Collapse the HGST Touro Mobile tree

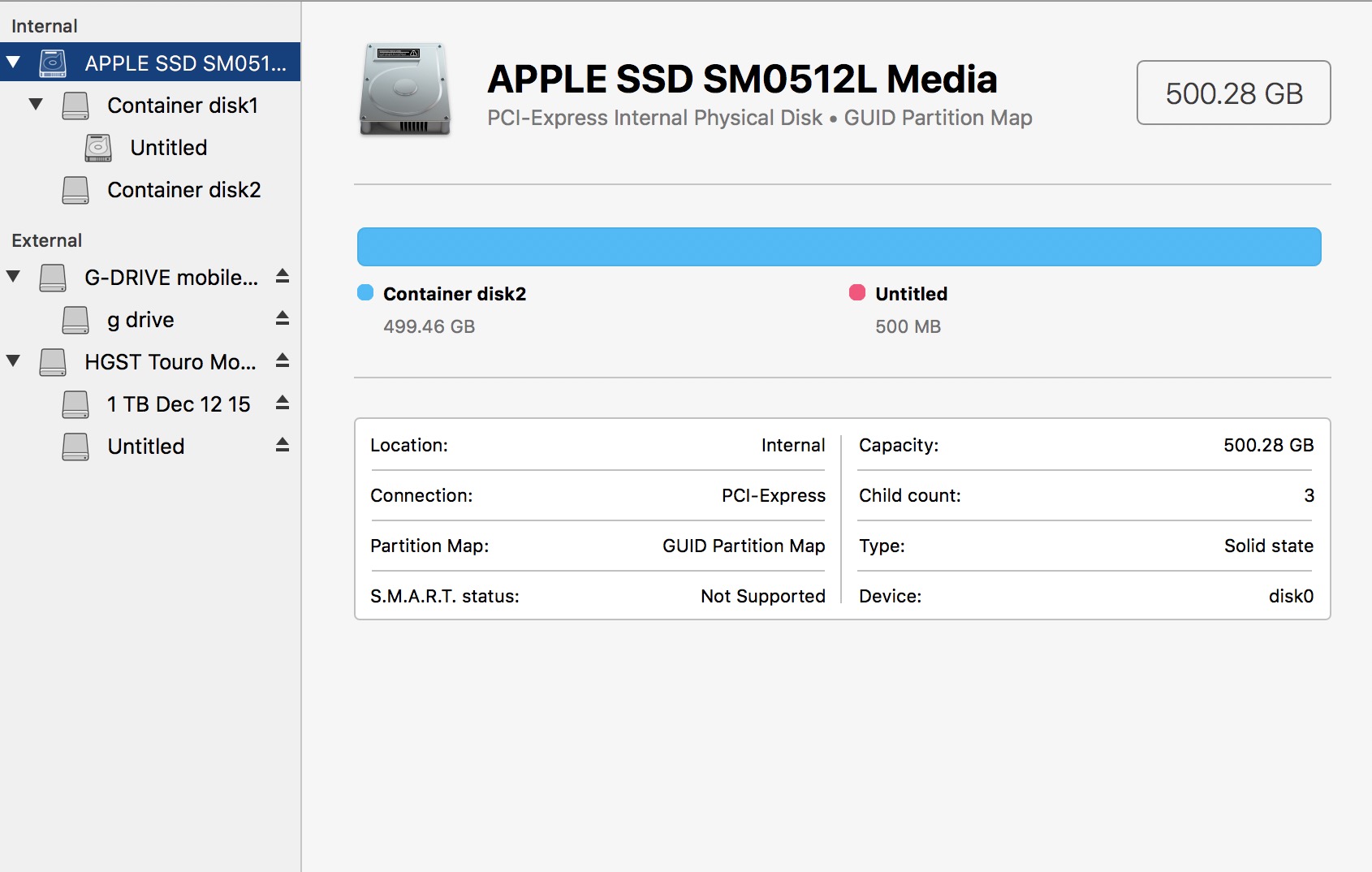[13, 361]
